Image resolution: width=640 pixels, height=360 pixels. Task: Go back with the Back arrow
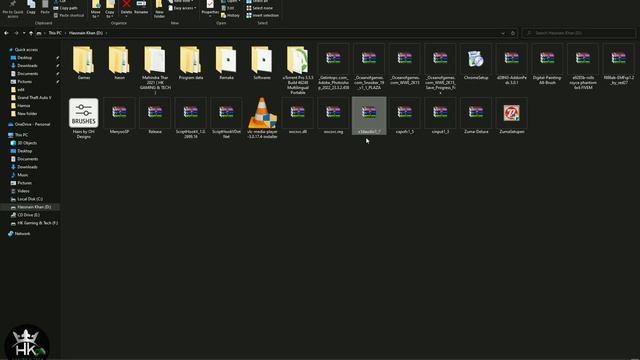[x=7, y=33]
